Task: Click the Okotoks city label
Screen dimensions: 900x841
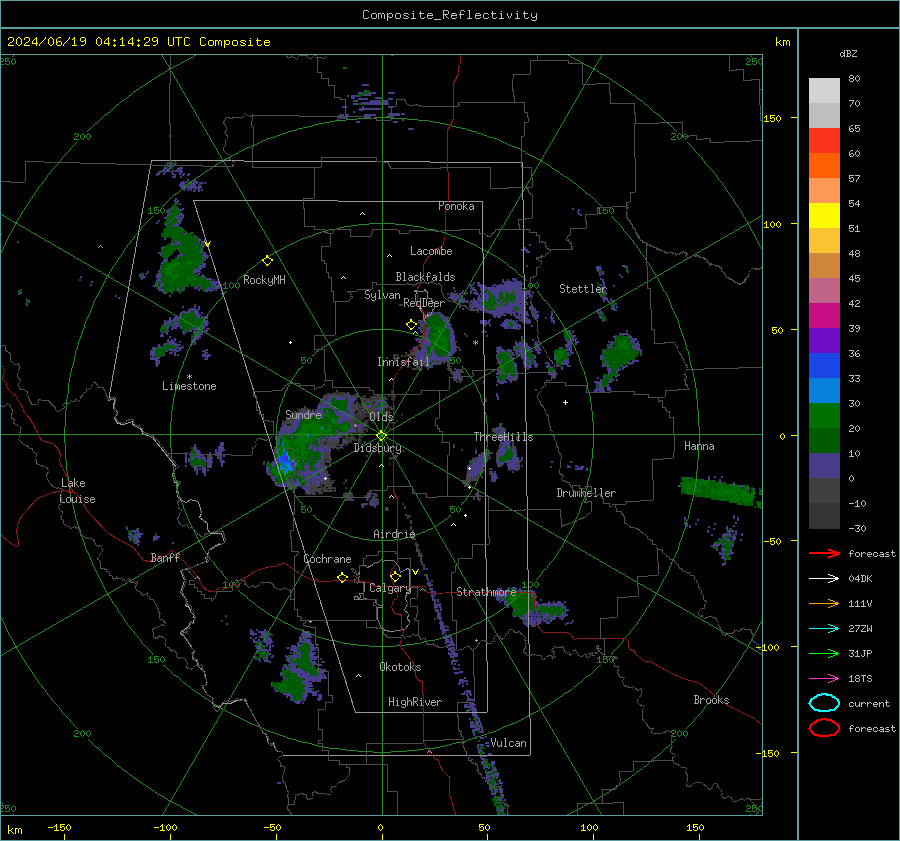Action: point(400,667)
